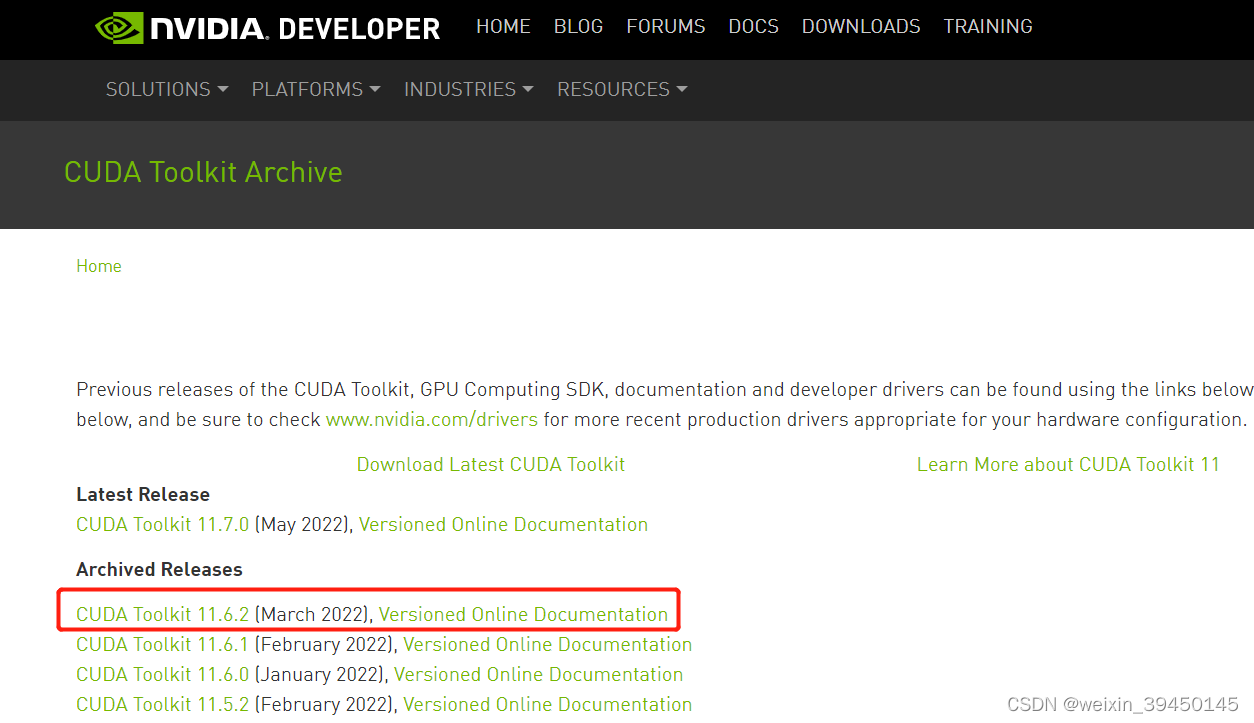Click the (January 2022) date text
The image size is (1254, 723).
coord(320,675)
